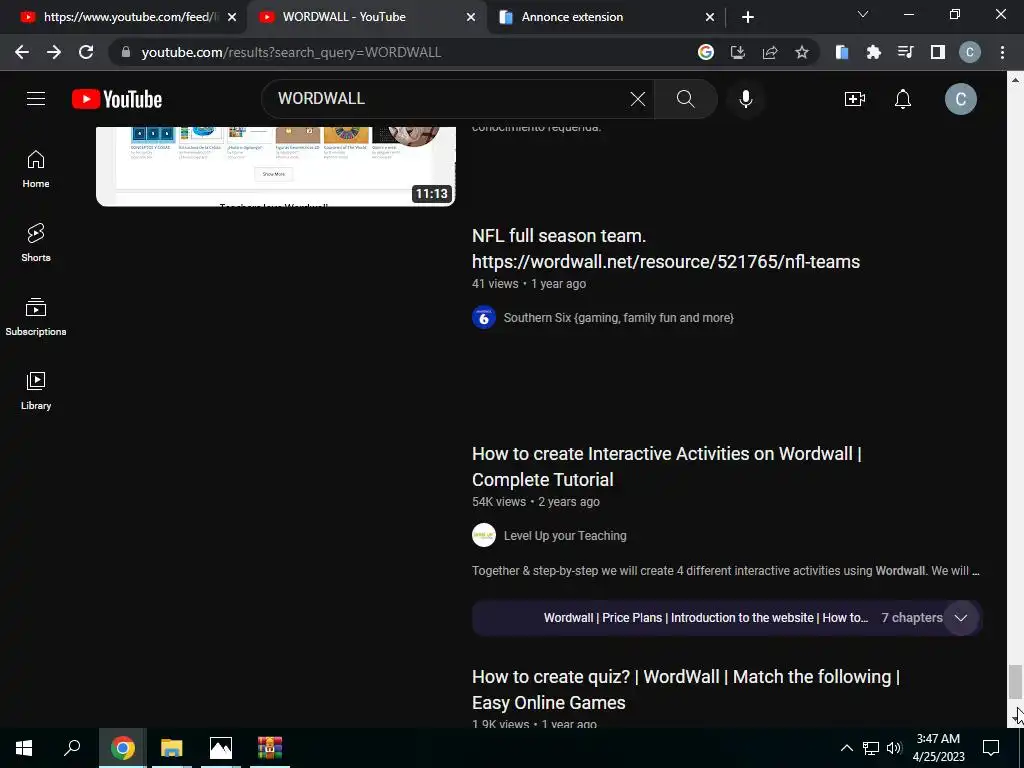Screen dimensions: 1024x768
Task: Click the scrollbar down arrow
Action: click(1015, 718)
